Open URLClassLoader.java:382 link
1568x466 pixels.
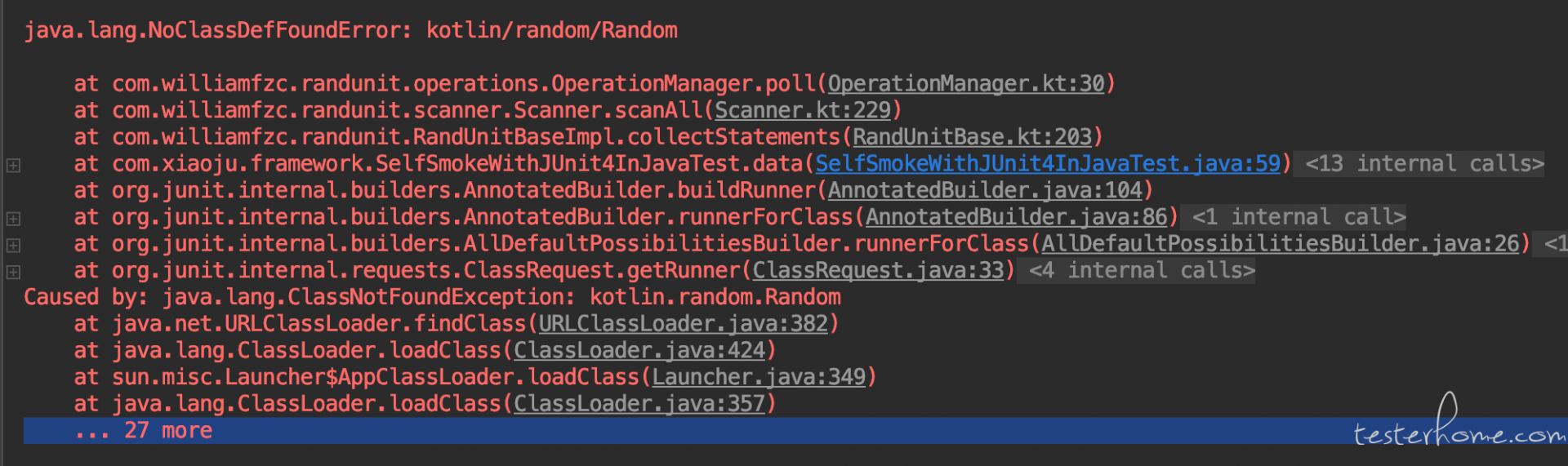684,325
